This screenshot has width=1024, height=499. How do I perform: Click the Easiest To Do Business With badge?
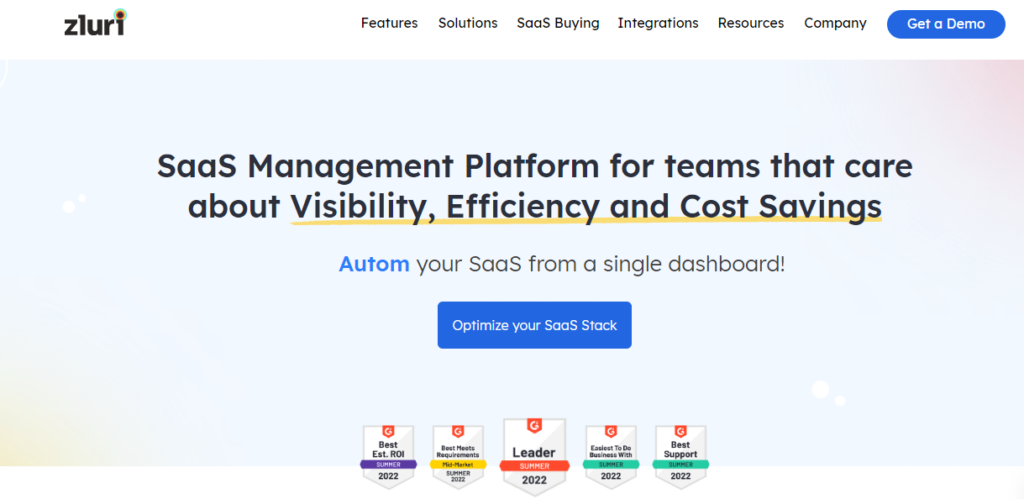611,457
